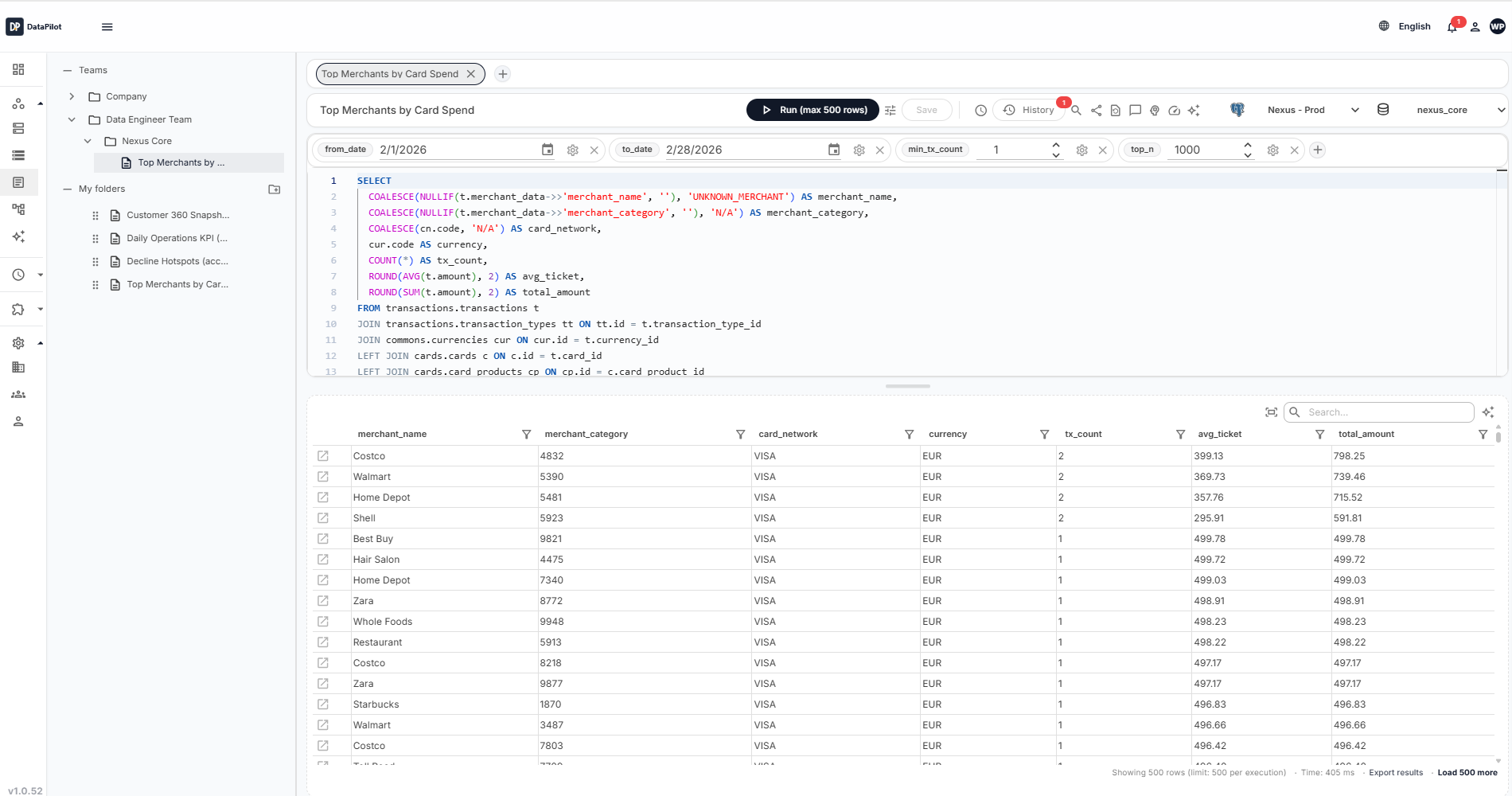Share the current query
Viewport: 1512px width, 796px height.
click(x=1096, y=110)
